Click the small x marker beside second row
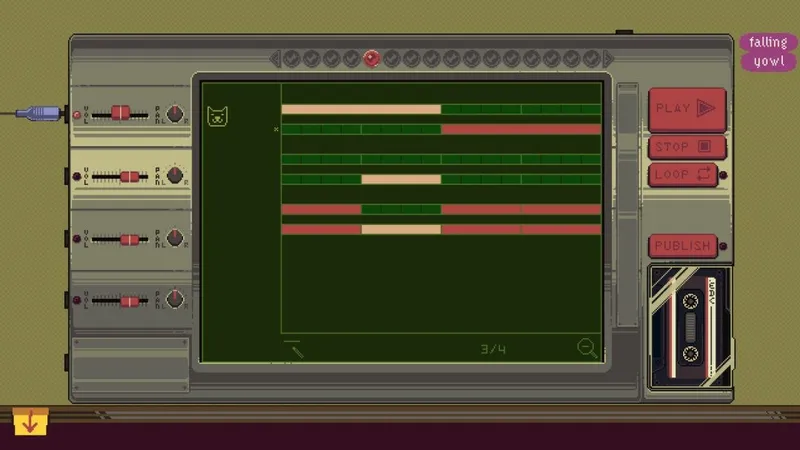The image size is (800, 450). click(x=276, y=130)
